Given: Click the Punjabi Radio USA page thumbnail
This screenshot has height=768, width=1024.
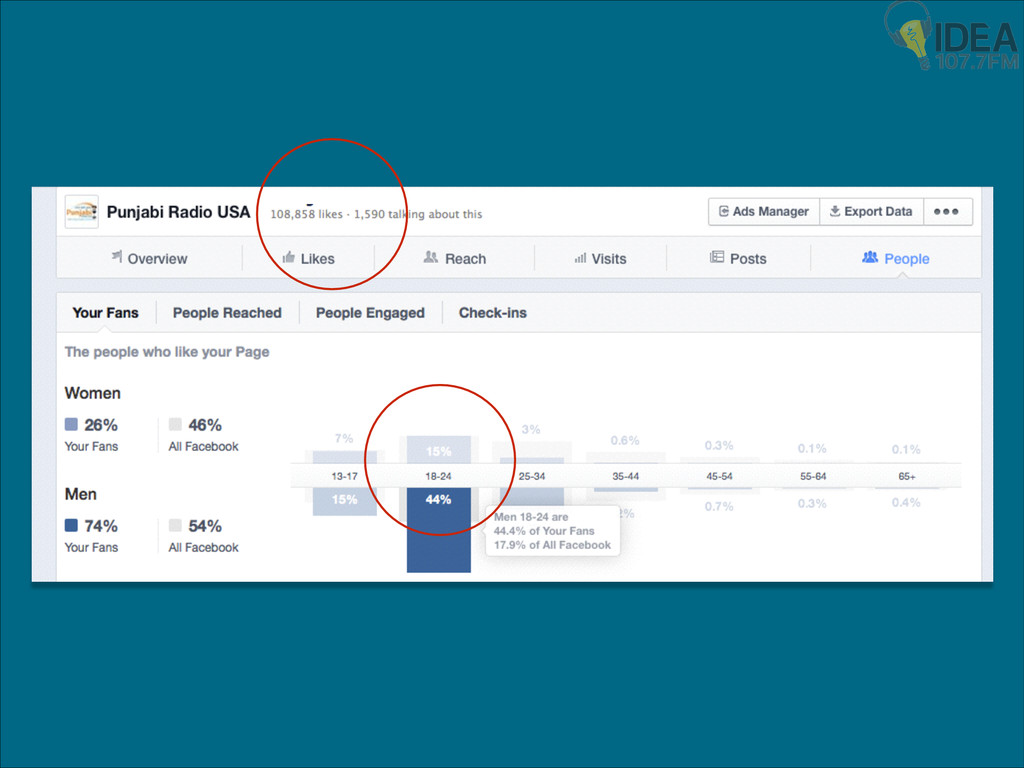Looking at the screenshot, I should coord(82,212).
